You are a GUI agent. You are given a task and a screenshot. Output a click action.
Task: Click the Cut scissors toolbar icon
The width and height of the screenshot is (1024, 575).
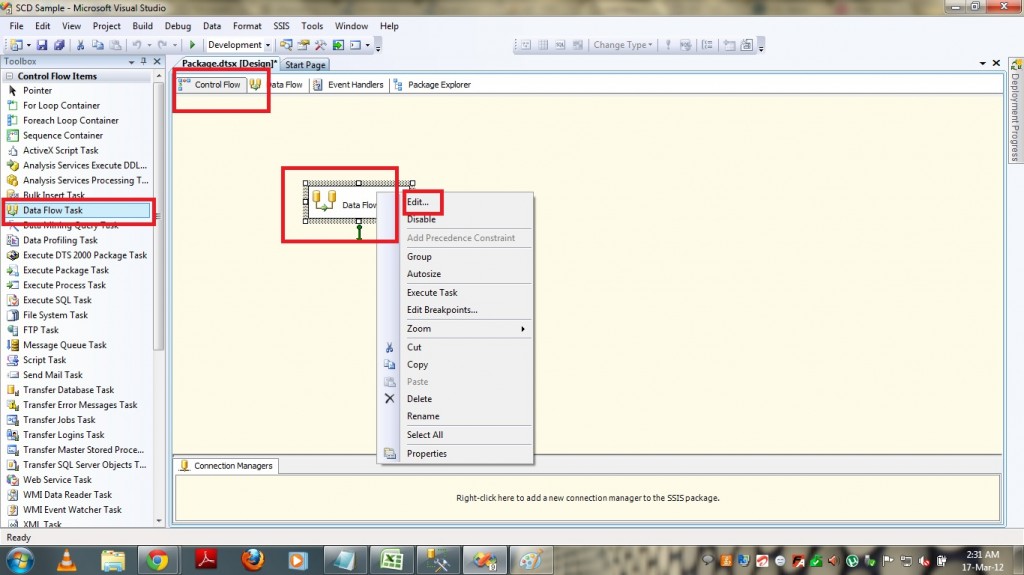pos(80,45)
